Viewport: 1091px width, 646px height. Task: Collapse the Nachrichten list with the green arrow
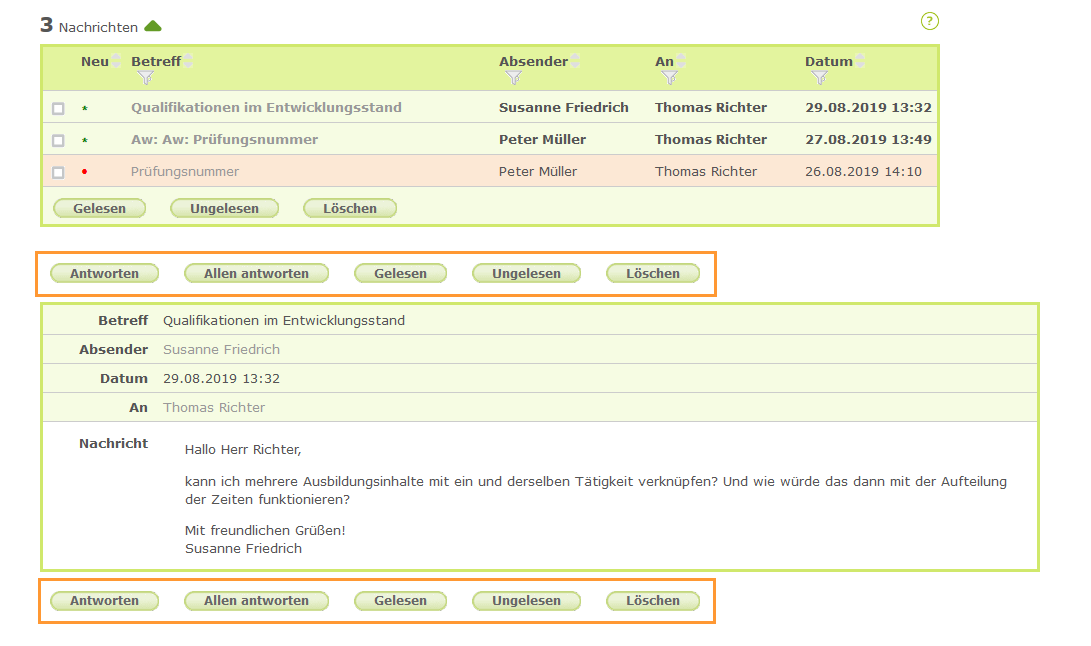pos(152,25)
